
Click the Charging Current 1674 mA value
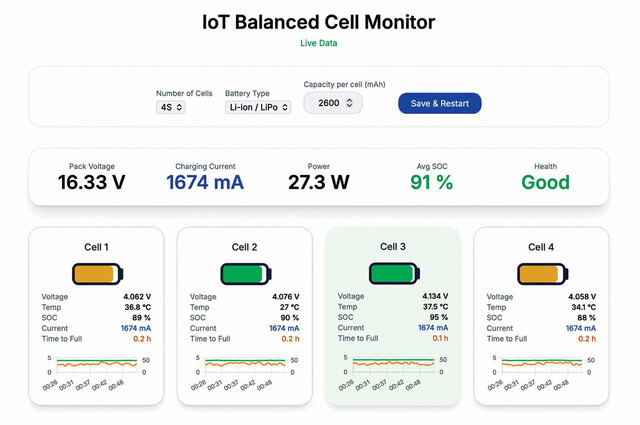[205, 182]
